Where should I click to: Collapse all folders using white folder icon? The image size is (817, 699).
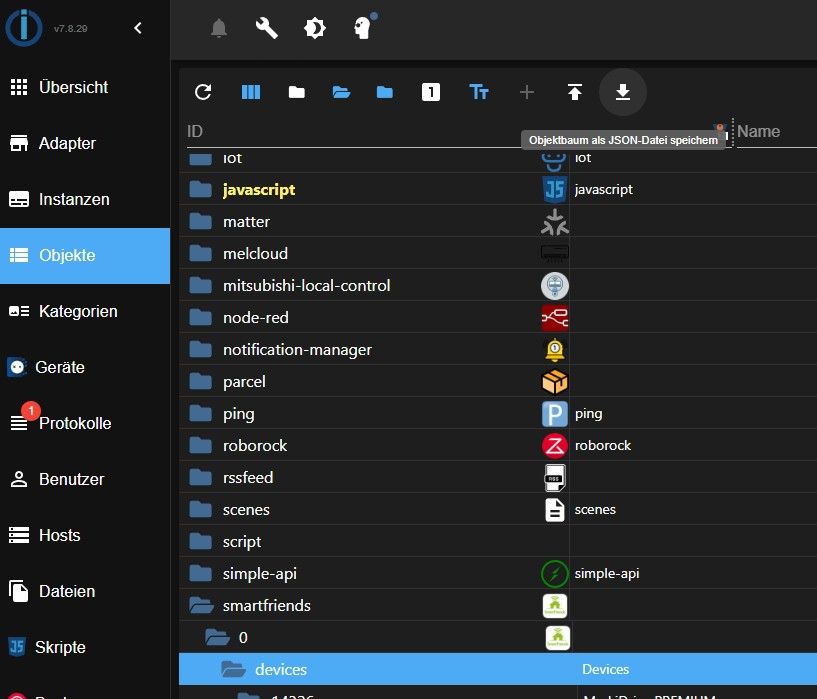pos(296,92)
